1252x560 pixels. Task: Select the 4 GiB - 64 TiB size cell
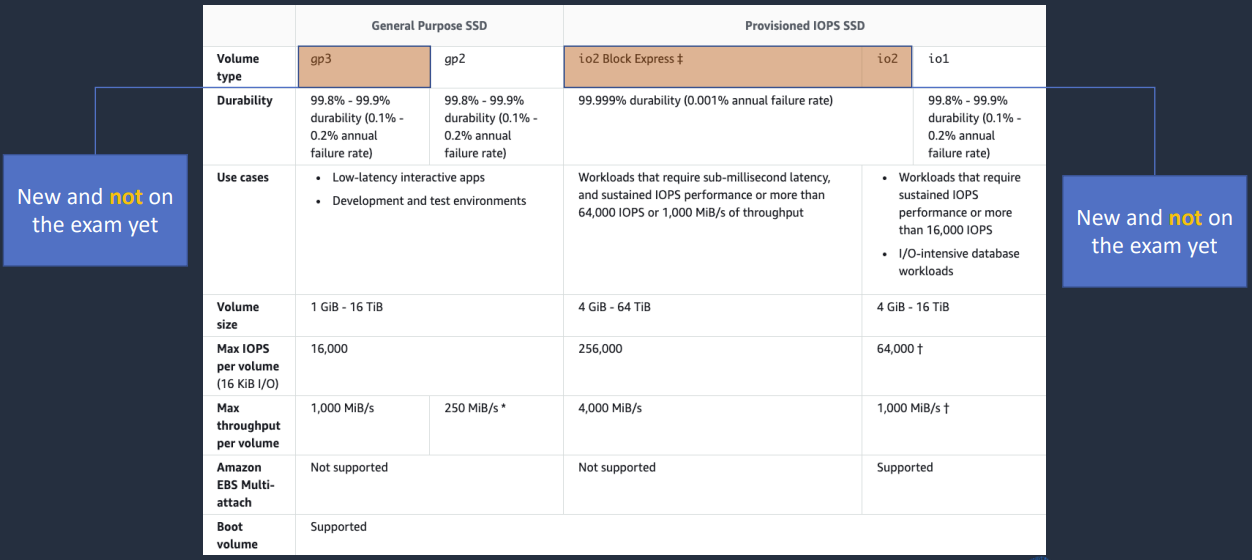(614, 307)
